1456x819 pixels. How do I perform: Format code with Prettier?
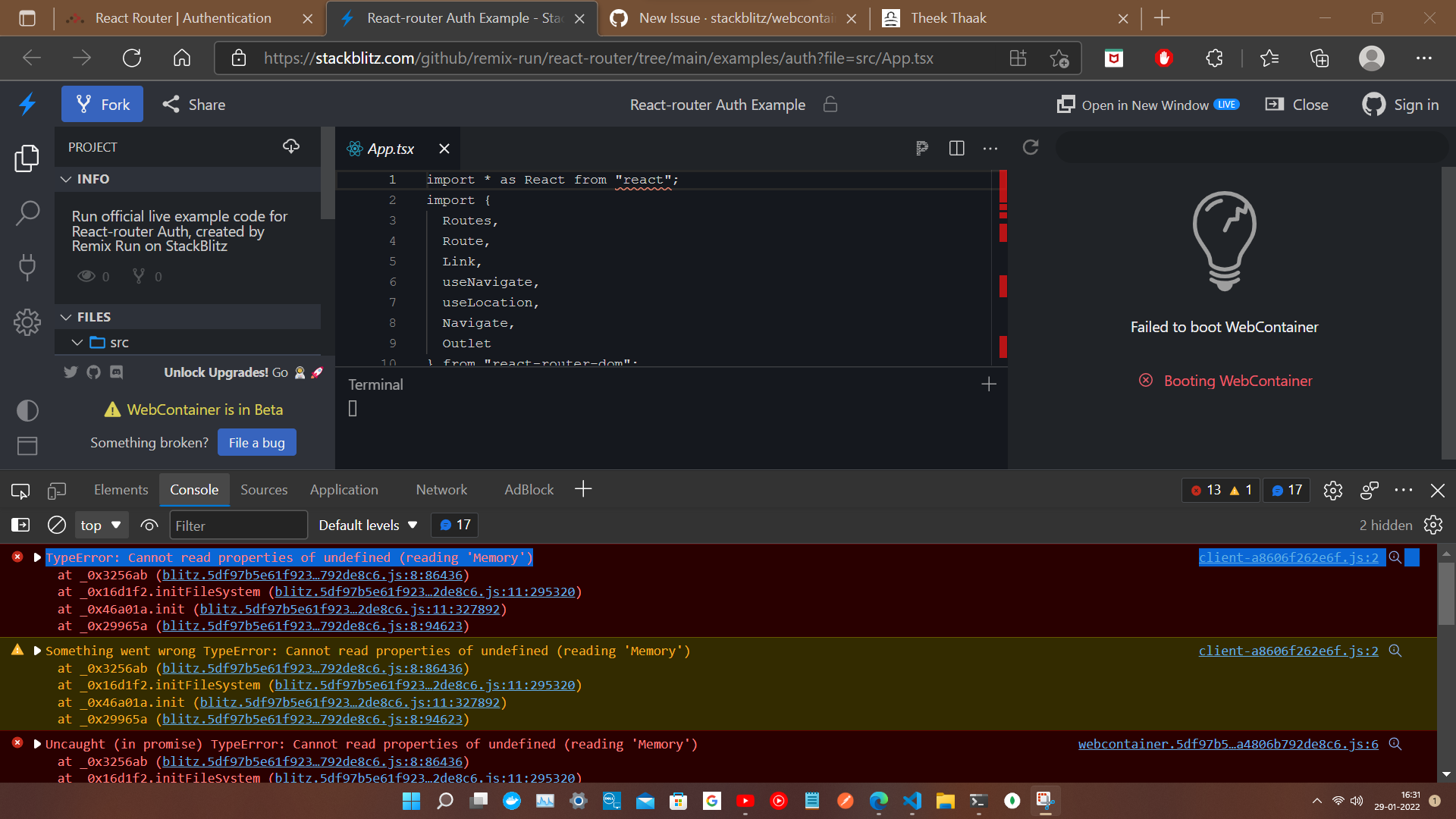922,148
